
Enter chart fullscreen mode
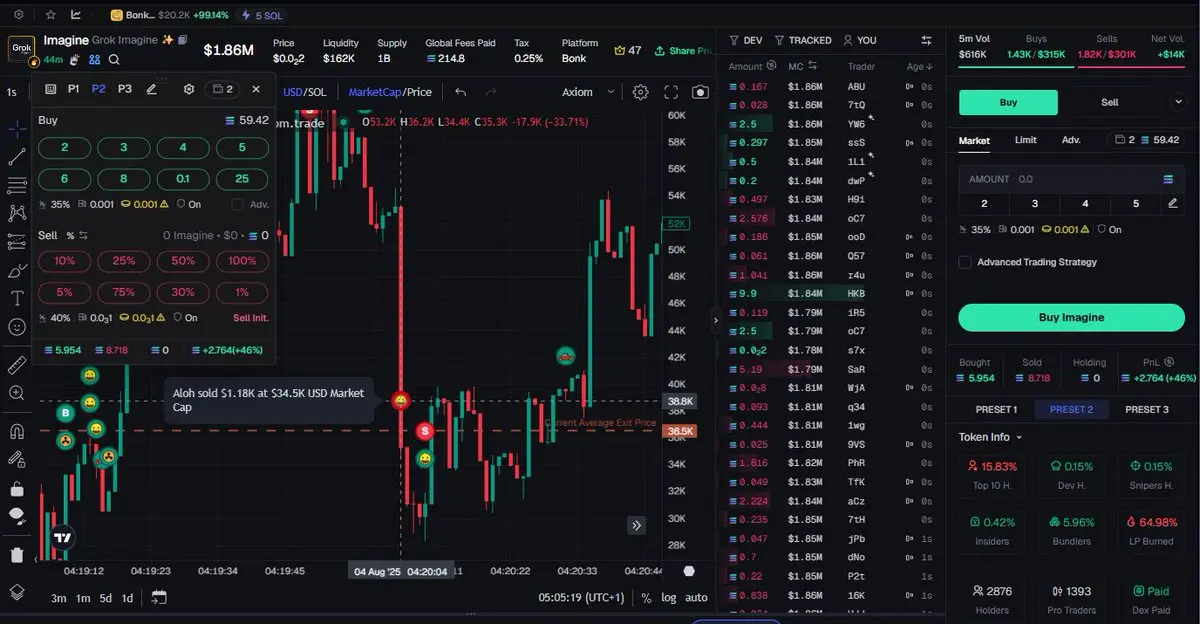click(671, 92)
